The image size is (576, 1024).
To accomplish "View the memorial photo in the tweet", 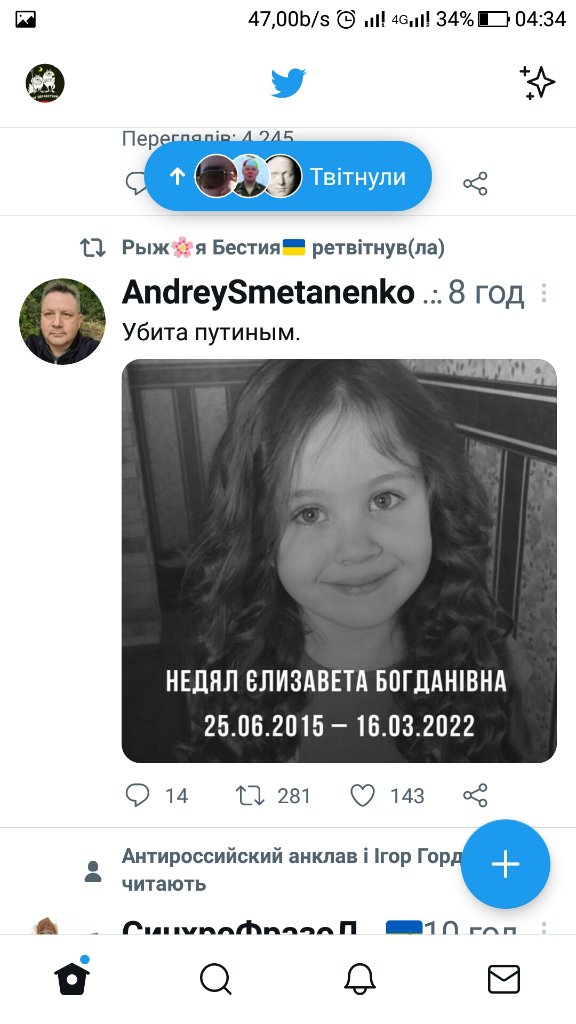I will [x=339, y=560].
